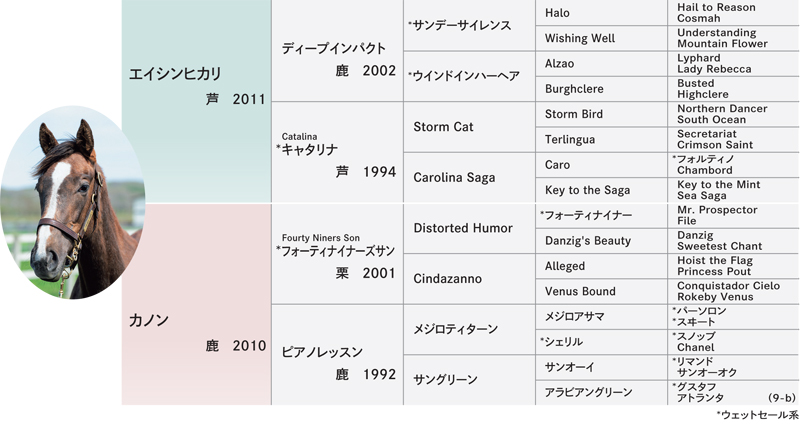This screenshot has width=800, height=425.
Task: Select メジロティターン in the table
Action: click(469, 329)
